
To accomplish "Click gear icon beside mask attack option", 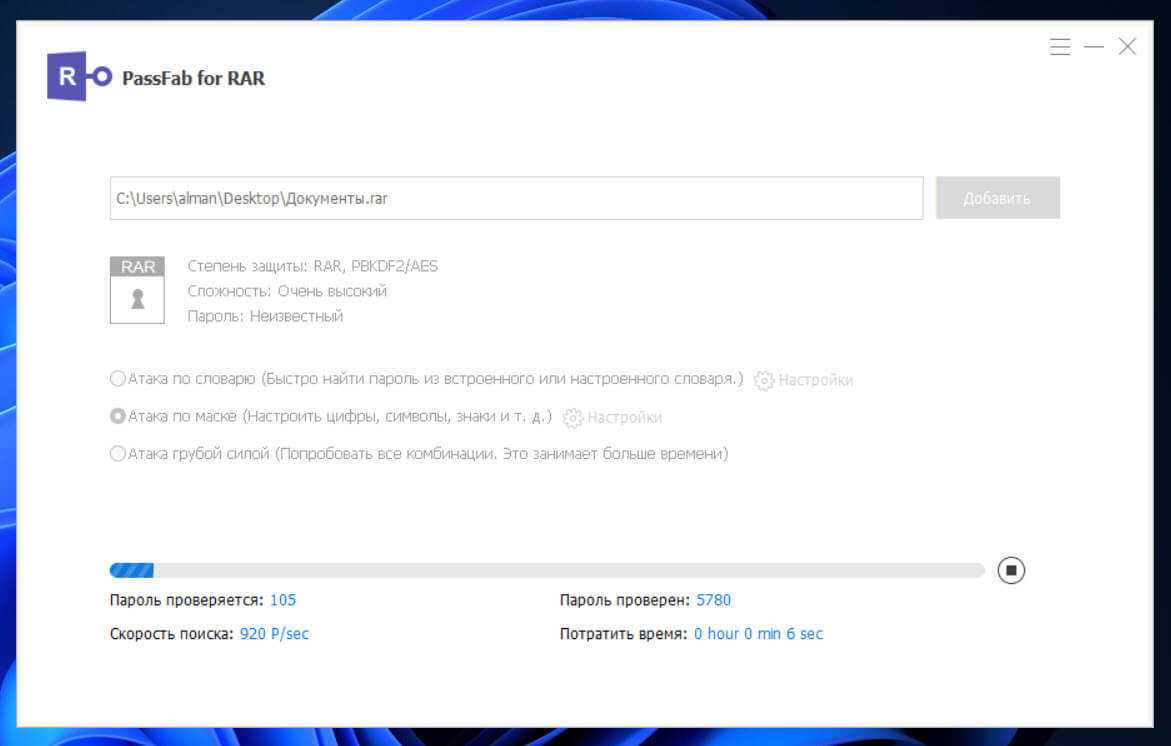I will point(572,418).
